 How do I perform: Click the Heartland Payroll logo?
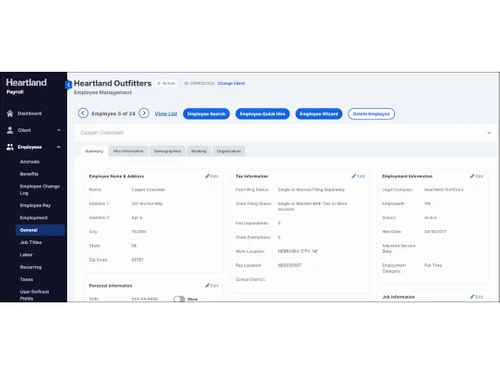[x=26, y=86]
